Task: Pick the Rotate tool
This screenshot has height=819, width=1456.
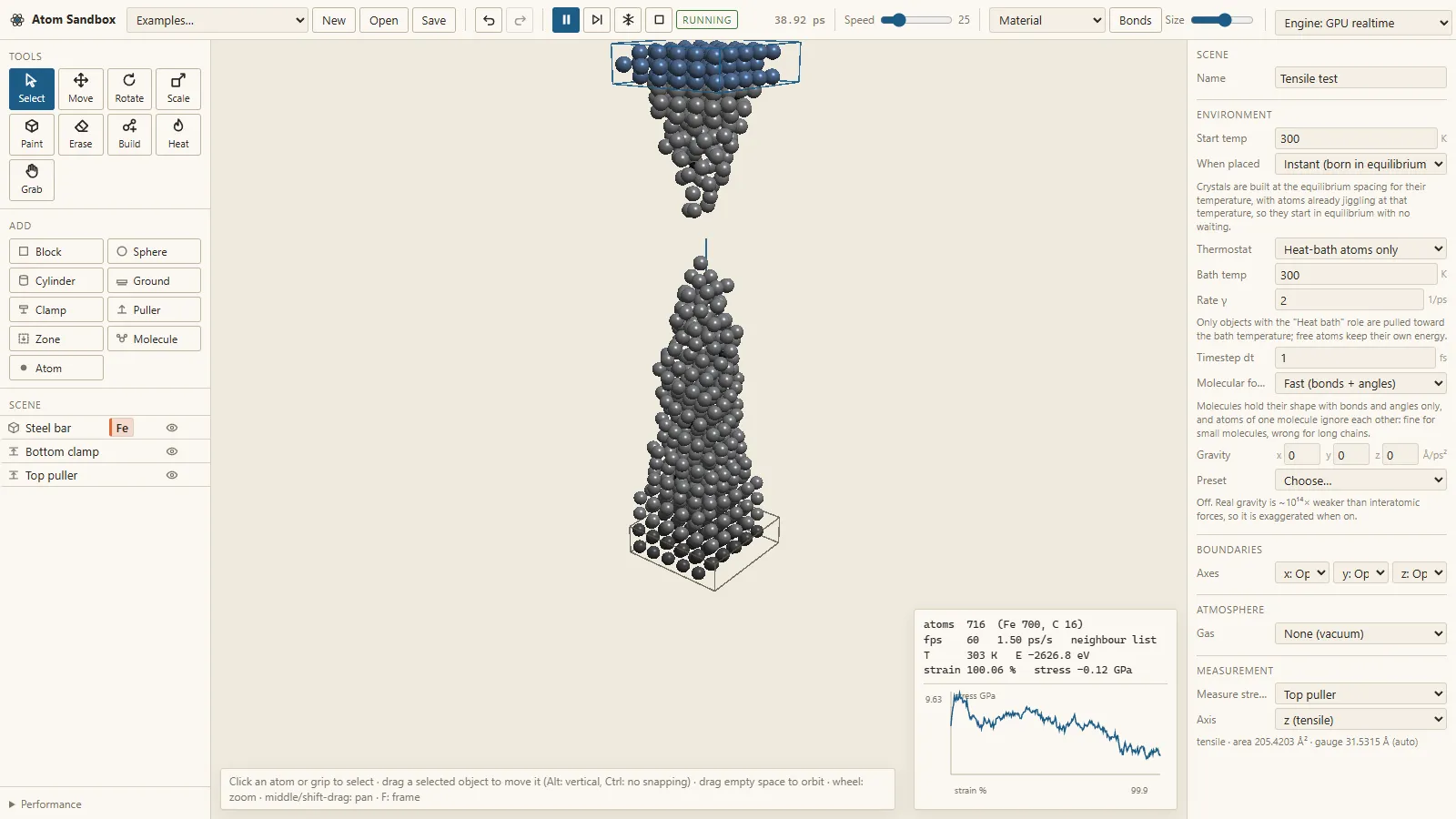Action: pos(129,89)
